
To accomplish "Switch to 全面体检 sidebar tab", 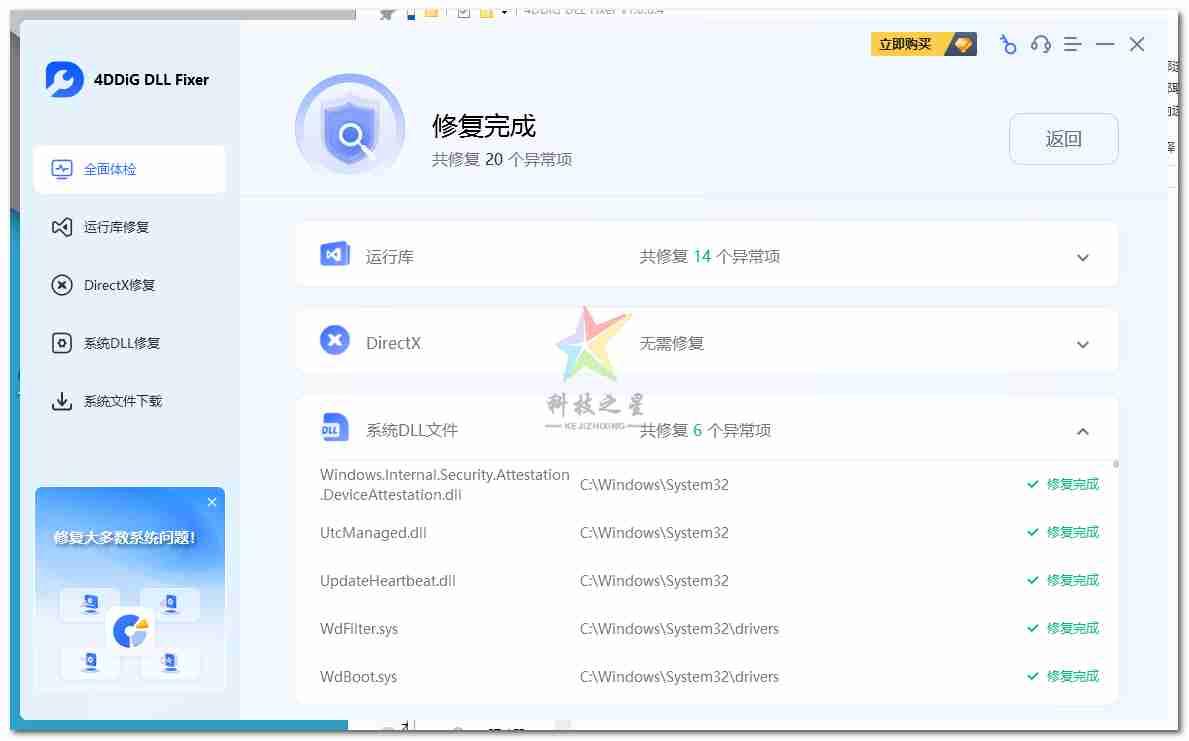I will click(x=129, y=169).
